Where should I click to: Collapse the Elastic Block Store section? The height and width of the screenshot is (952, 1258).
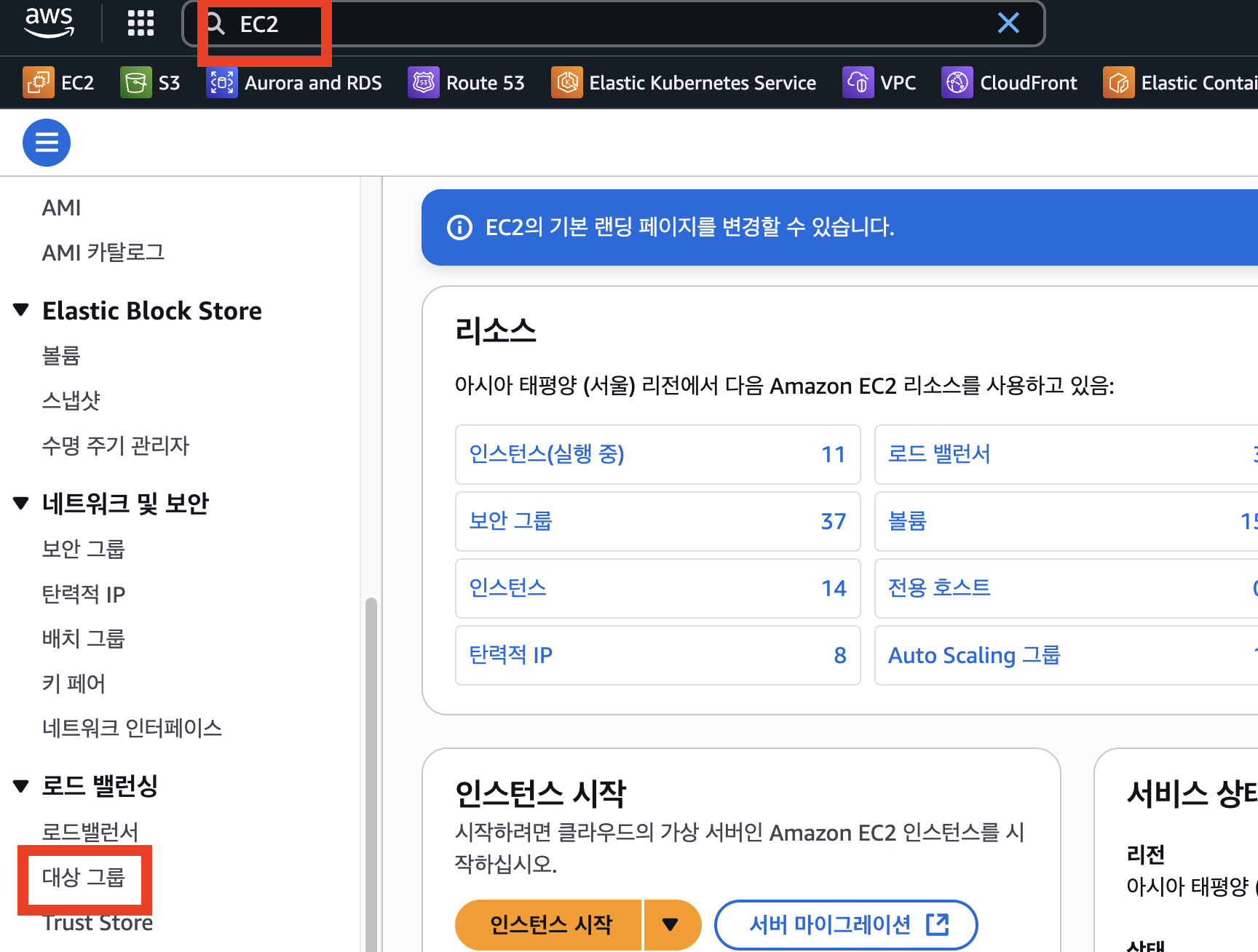(21, 311)
